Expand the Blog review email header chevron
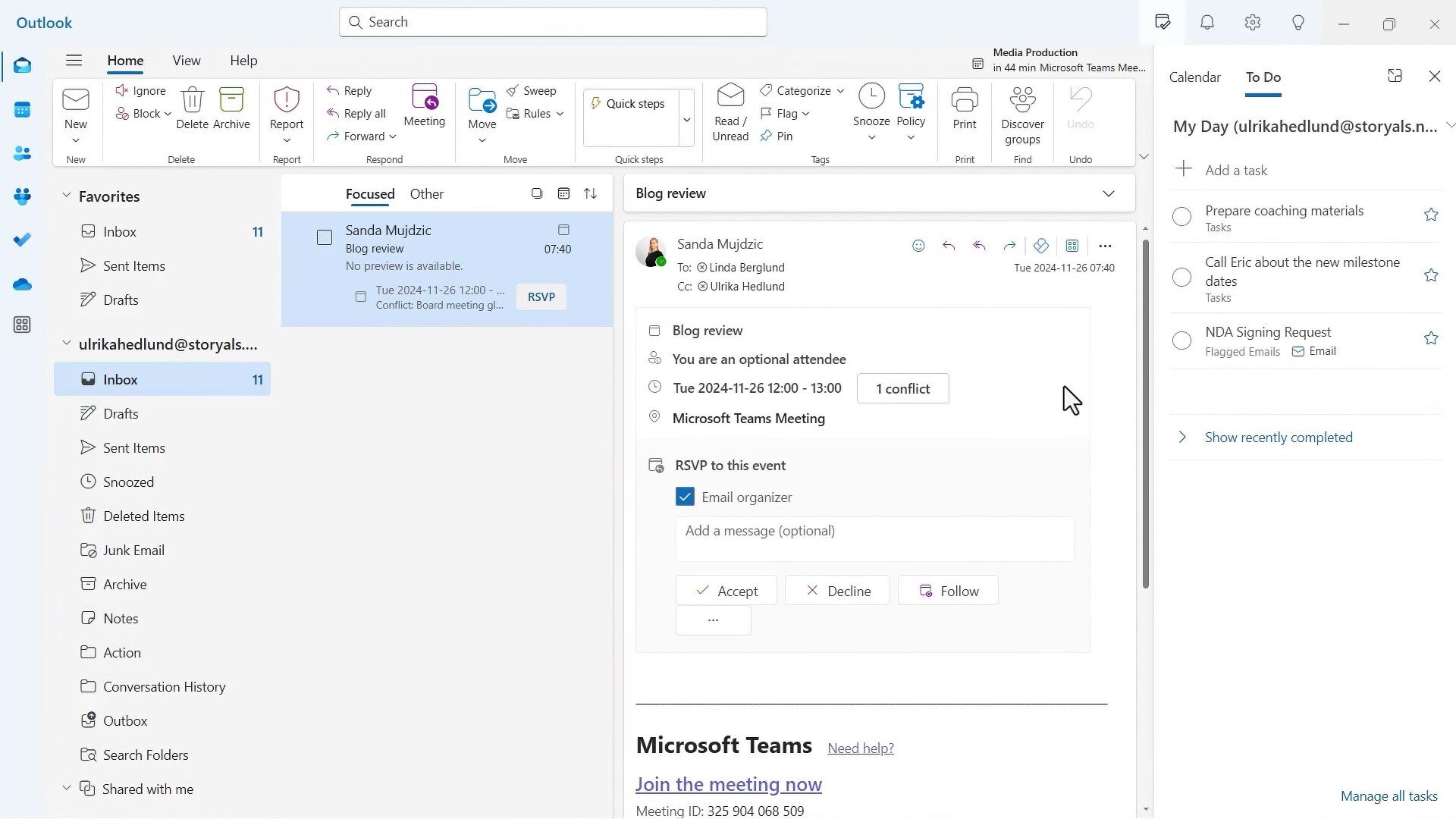The image size is (1456, 819). (1108, 193)
